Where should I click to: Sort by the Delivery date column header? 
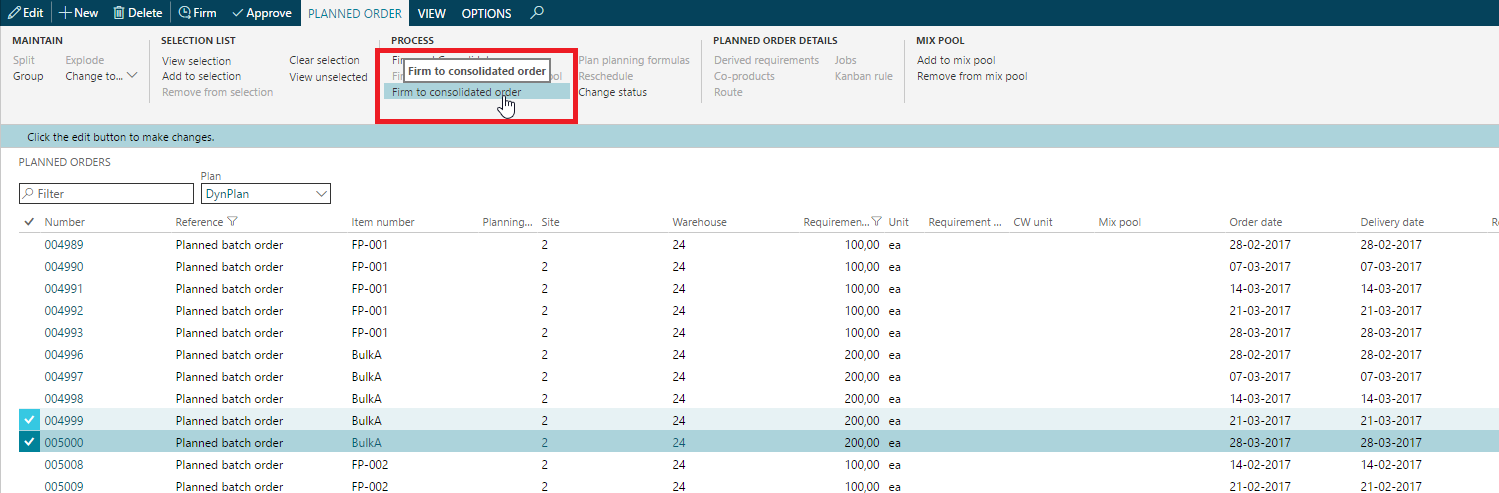1392,222
